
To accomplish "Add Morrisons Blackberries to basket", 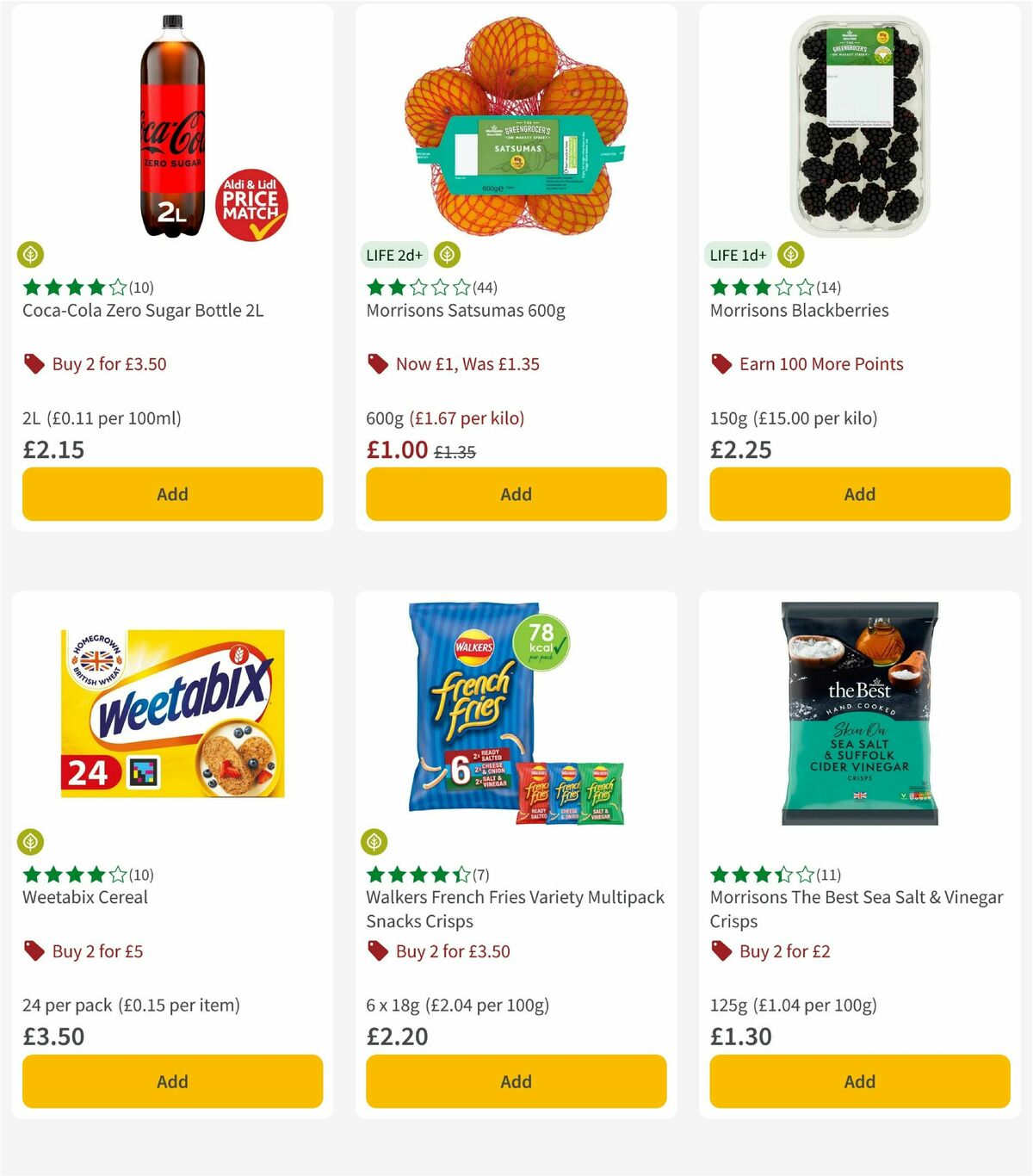I will coord(859,493).
